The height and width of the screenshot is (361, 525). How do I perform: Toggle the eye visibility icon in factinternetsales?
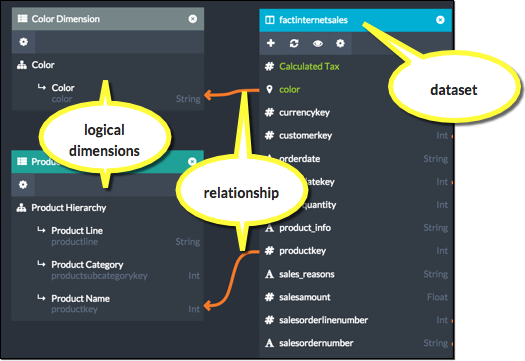317,44
